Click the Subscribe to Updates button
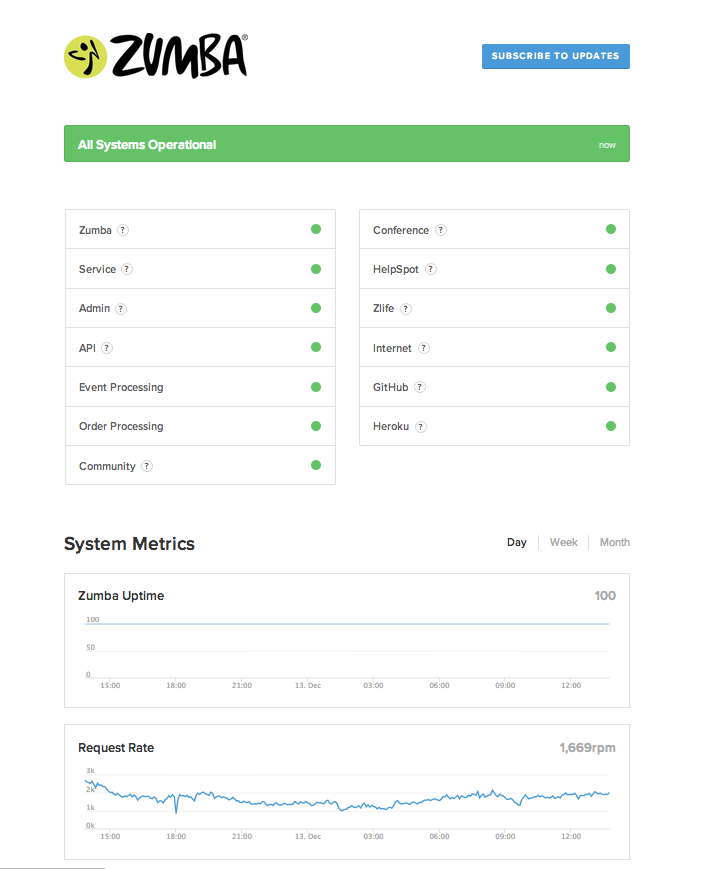The height and width of the screenshot is (869, 703). point(555,56)
